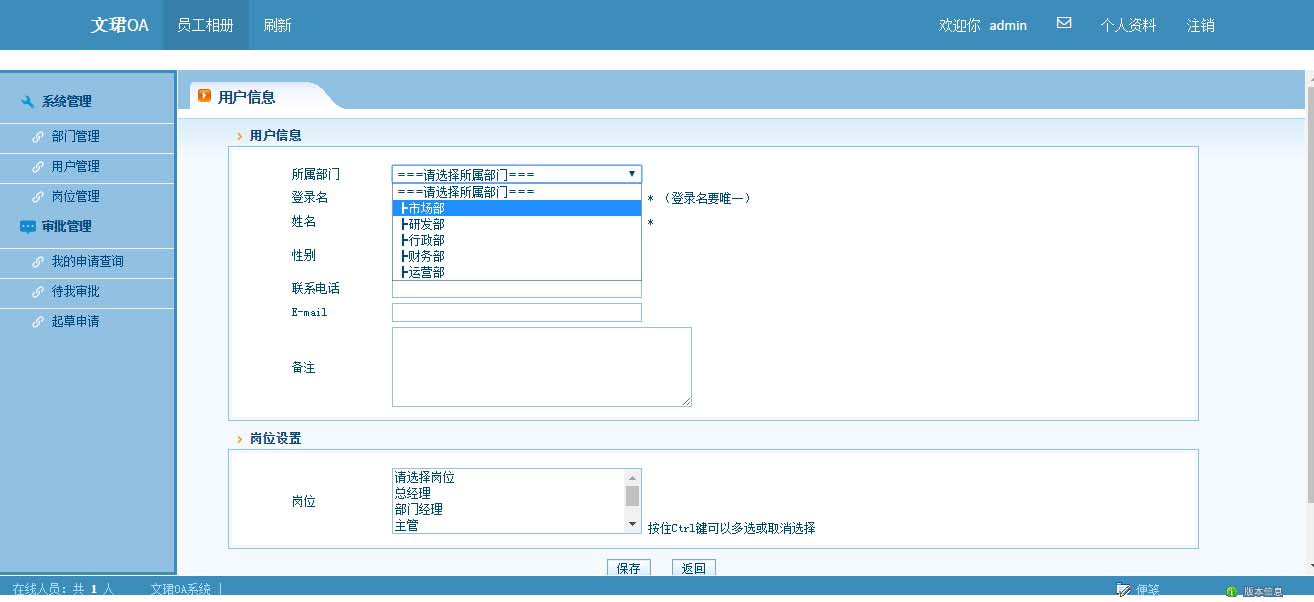Click the E-mail input field

tap(517, 313)
